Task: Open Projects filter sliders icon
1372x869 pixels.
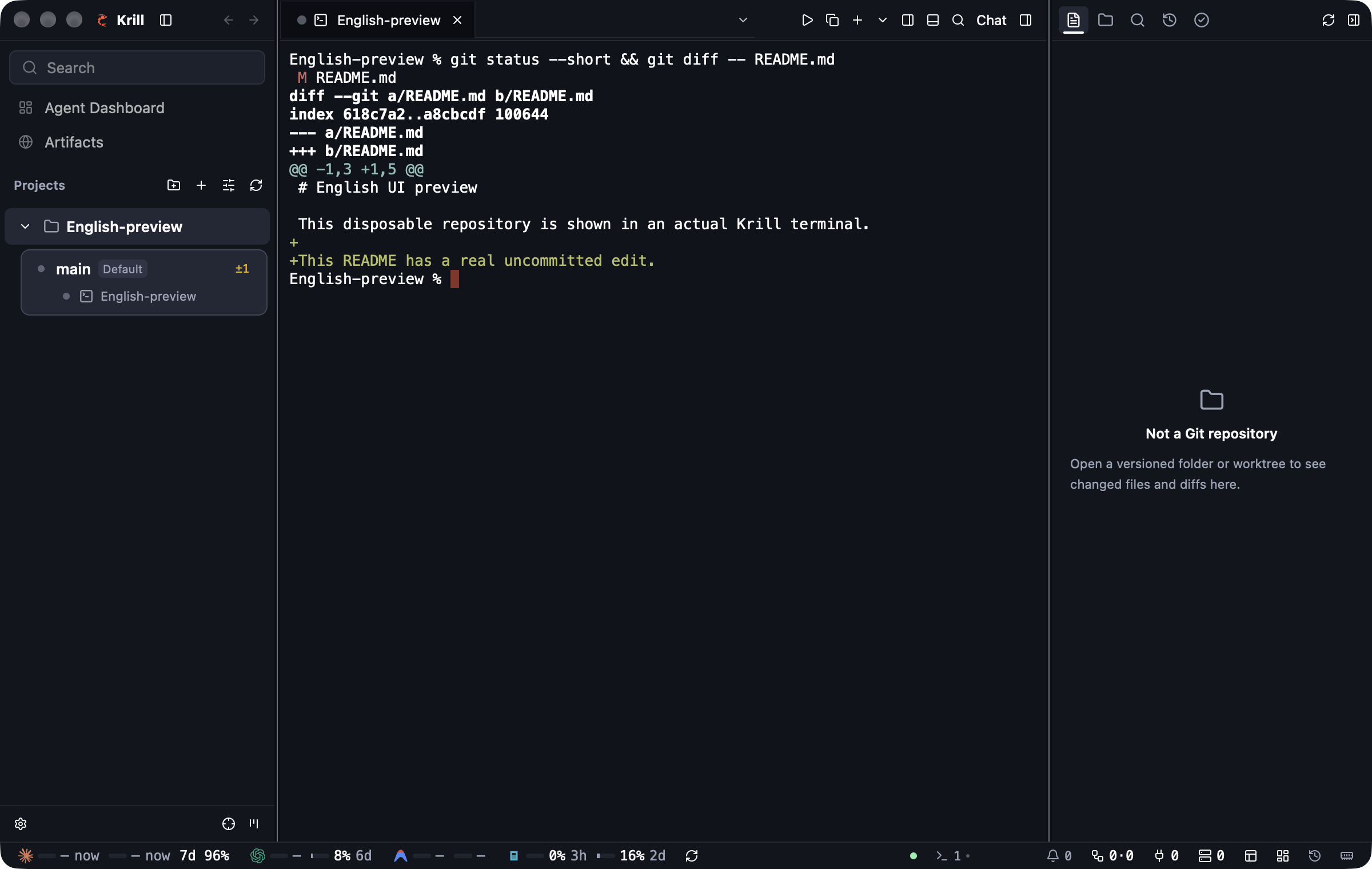Action: (229, 185)
